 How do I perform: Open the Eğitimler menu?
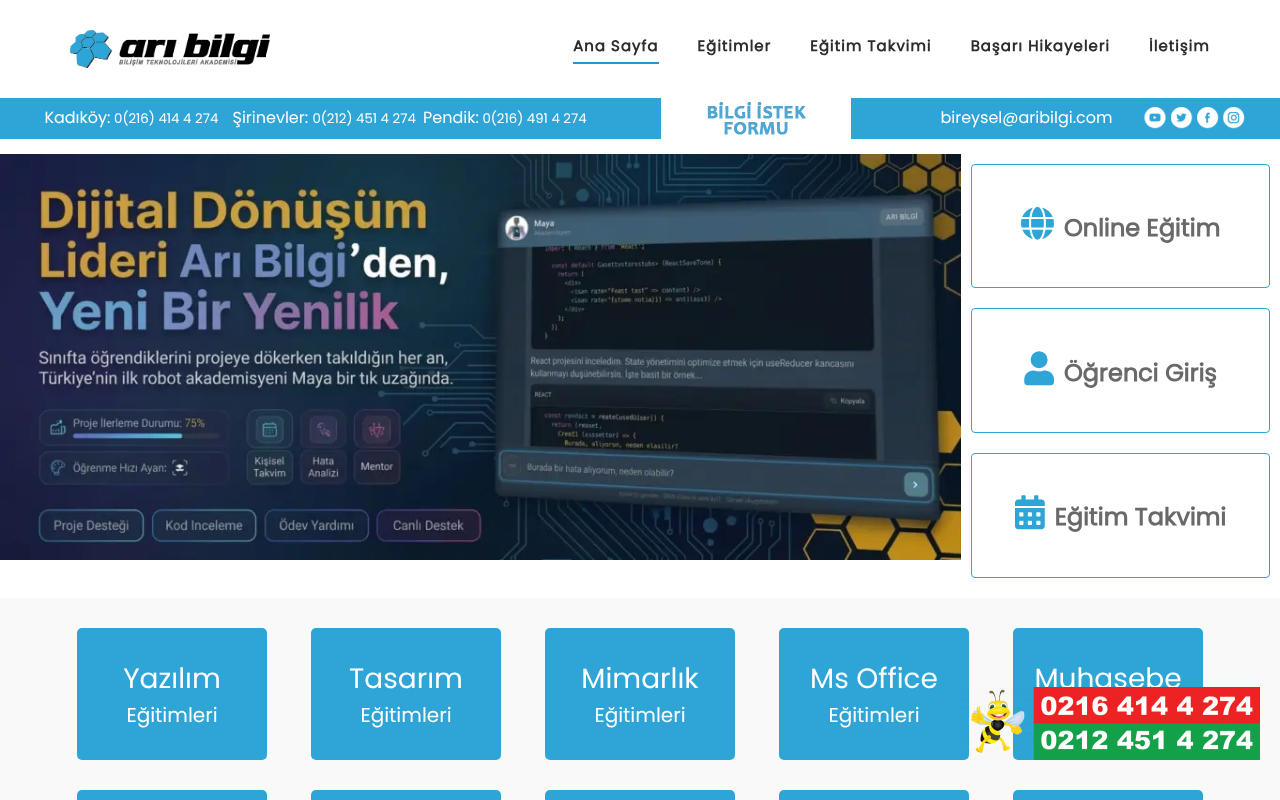coord(734,46)
